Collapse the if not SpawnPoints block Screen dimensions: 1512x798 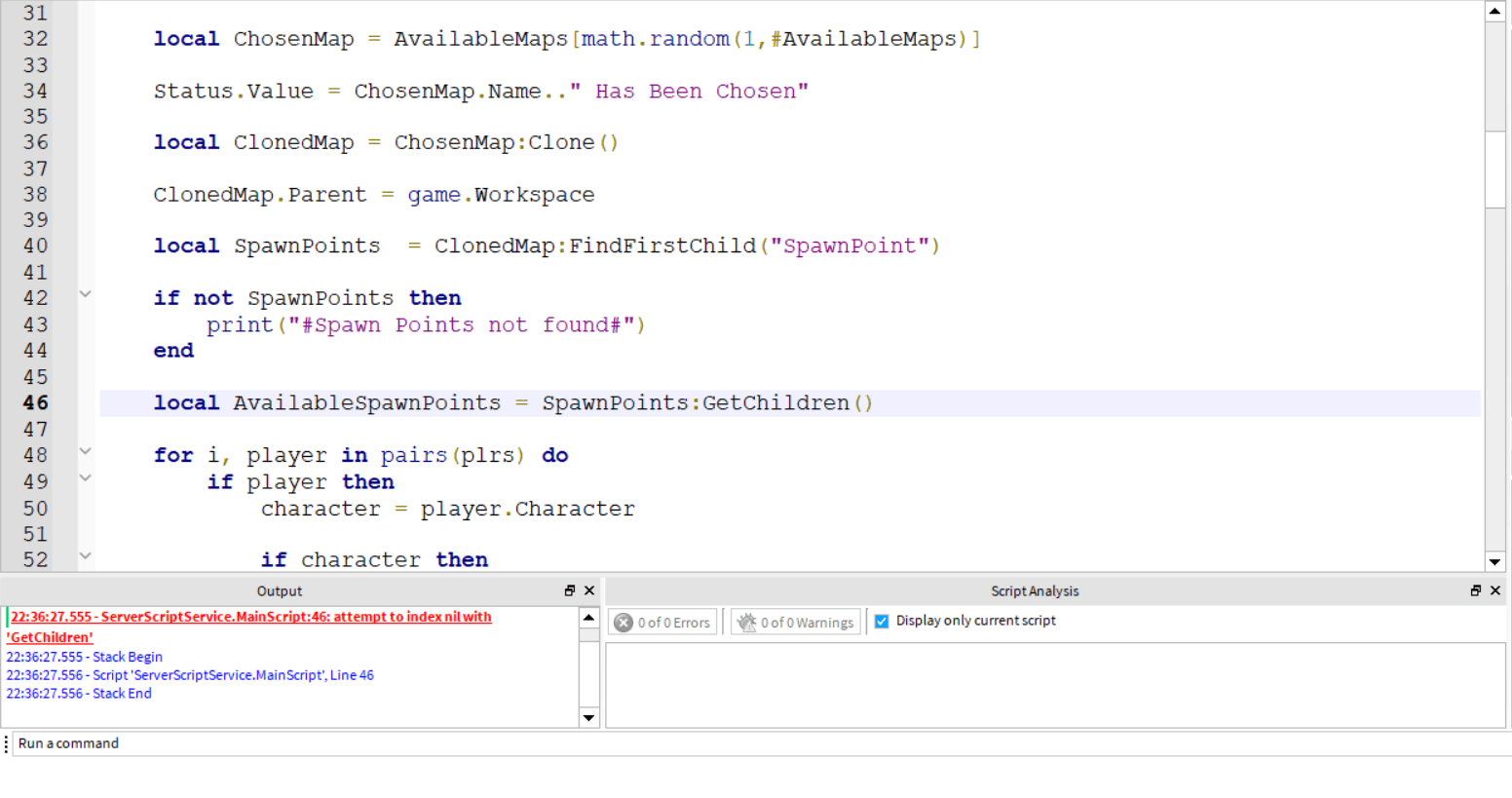86,292
